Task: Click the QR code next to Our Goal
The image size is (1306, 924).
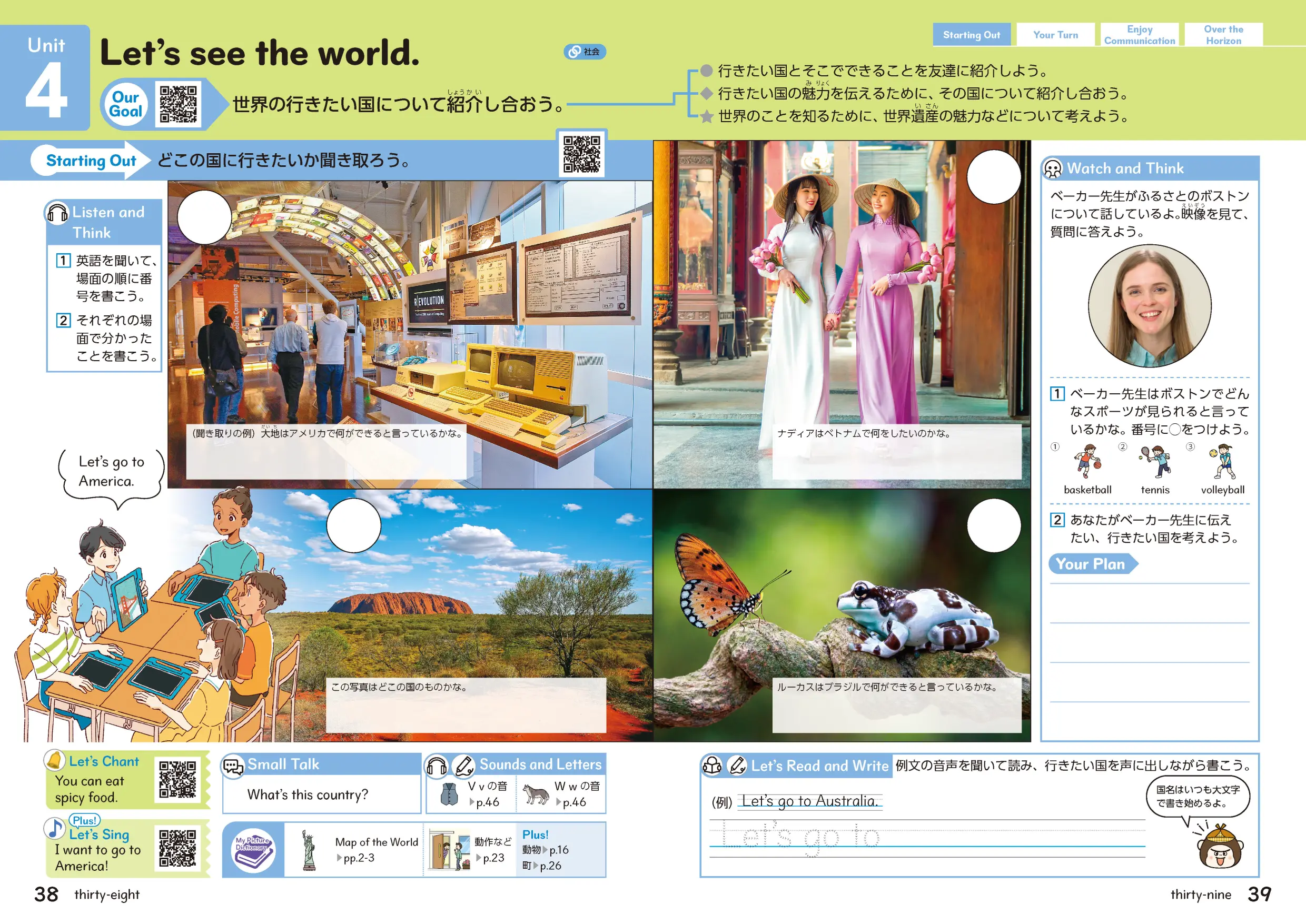Action: point(178,104)
